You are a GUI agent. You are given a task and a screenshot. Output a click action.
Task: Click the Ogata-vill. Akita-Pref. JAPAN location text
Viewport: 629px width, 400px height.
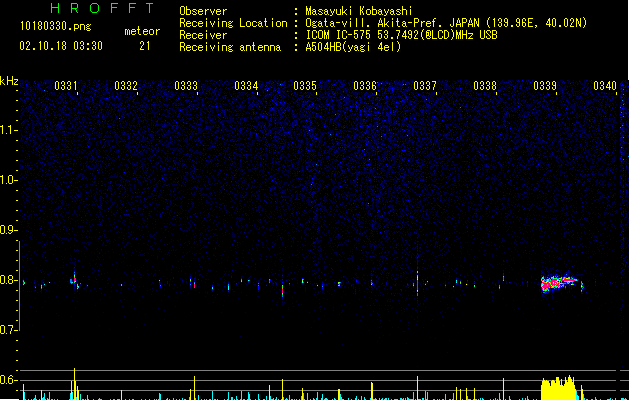(x=446, y=23)
